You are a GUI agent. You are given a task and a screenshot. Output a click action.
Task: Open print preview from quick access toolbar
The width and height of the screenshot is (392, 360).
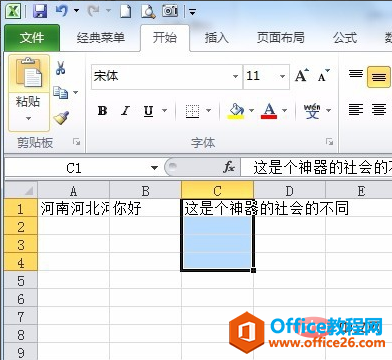(x=148, y=12)
